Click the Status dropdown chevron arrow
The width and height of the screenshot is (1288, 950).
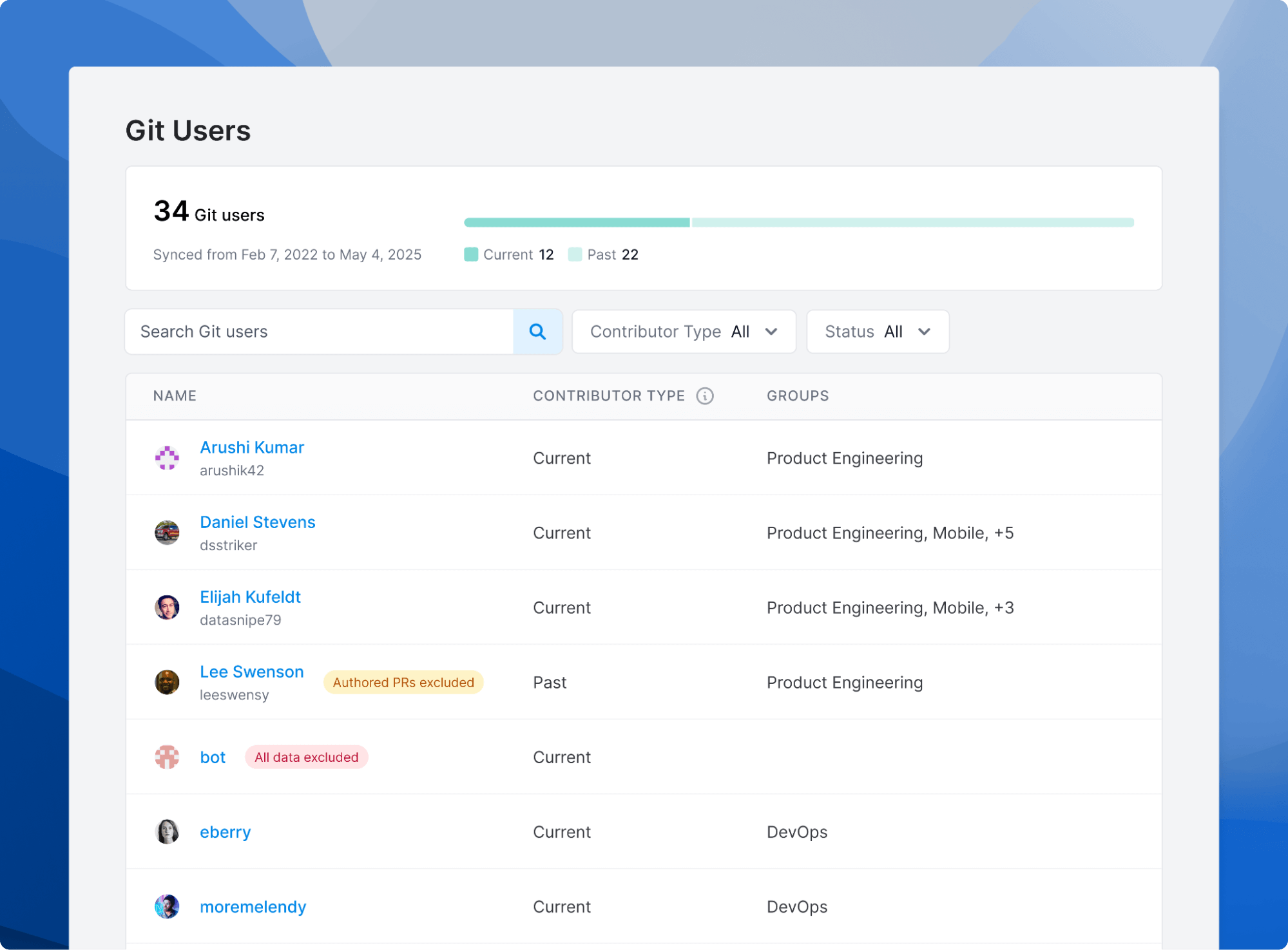(x=924, y=332)
